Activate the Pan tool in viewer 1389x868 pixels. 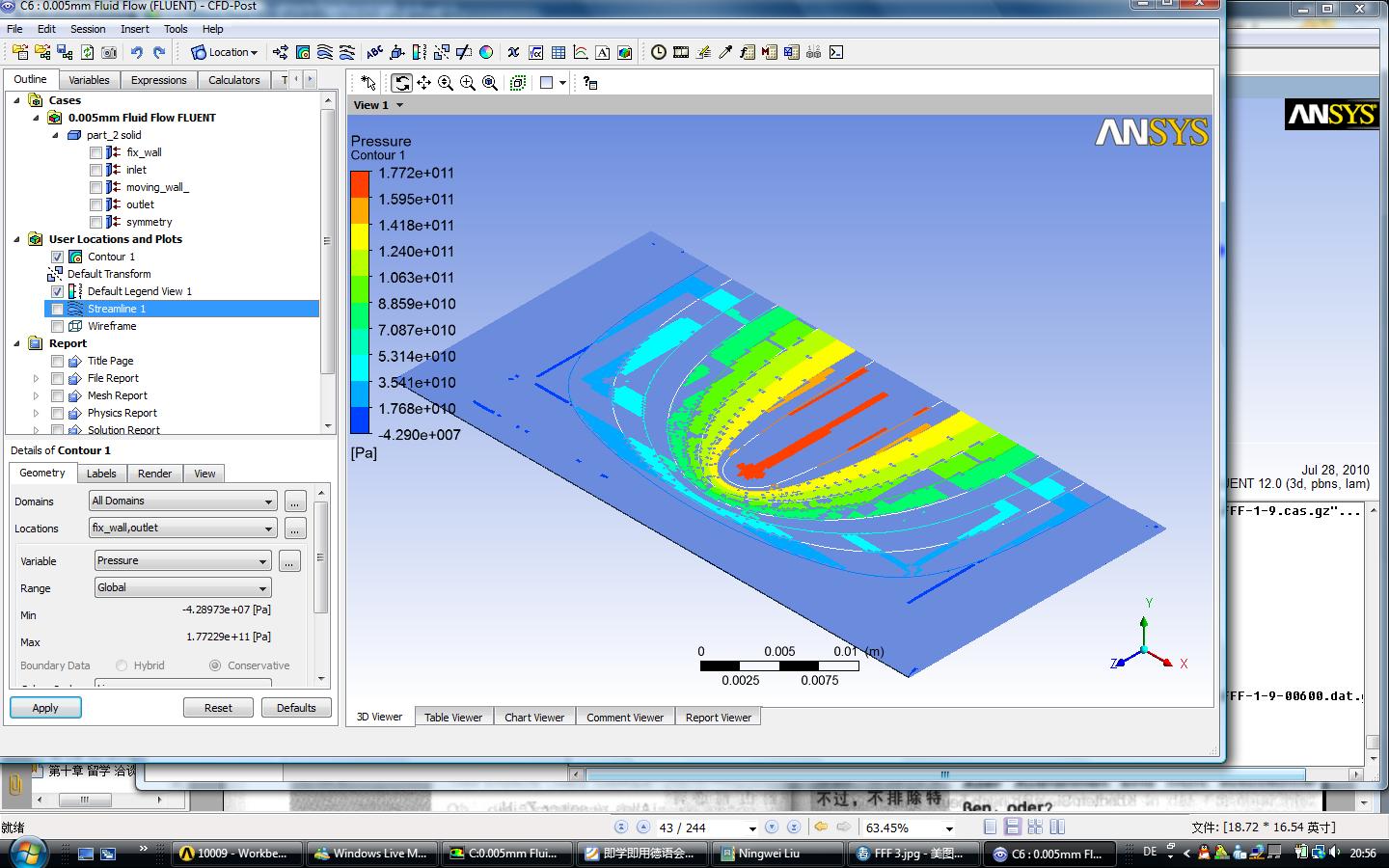click(423, 83)
